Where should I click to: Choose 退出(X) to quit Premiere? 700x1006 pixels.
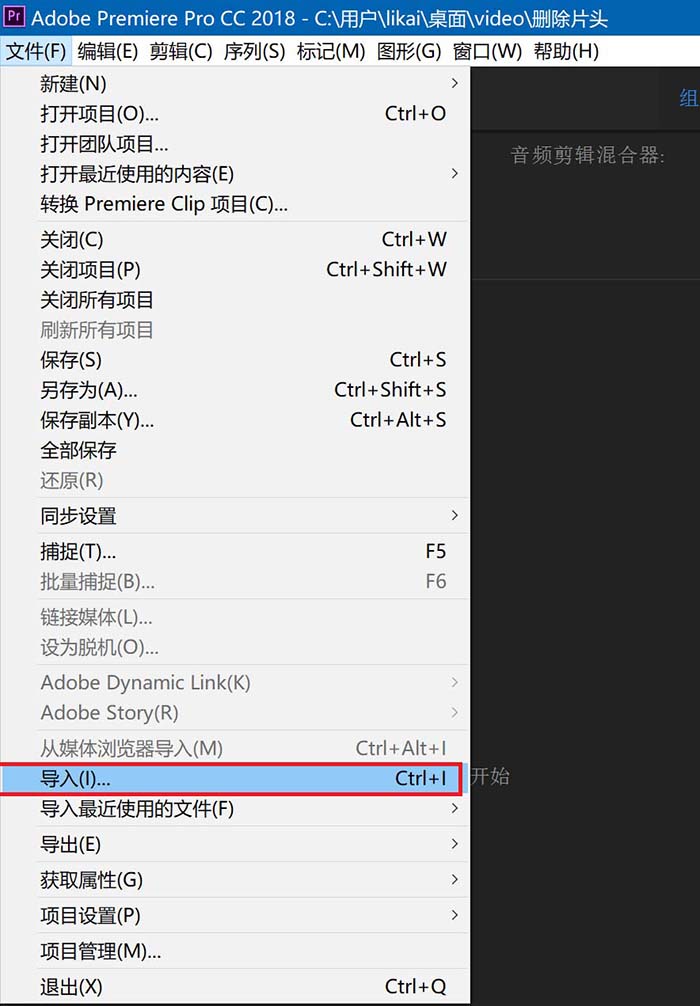point(235,986)
